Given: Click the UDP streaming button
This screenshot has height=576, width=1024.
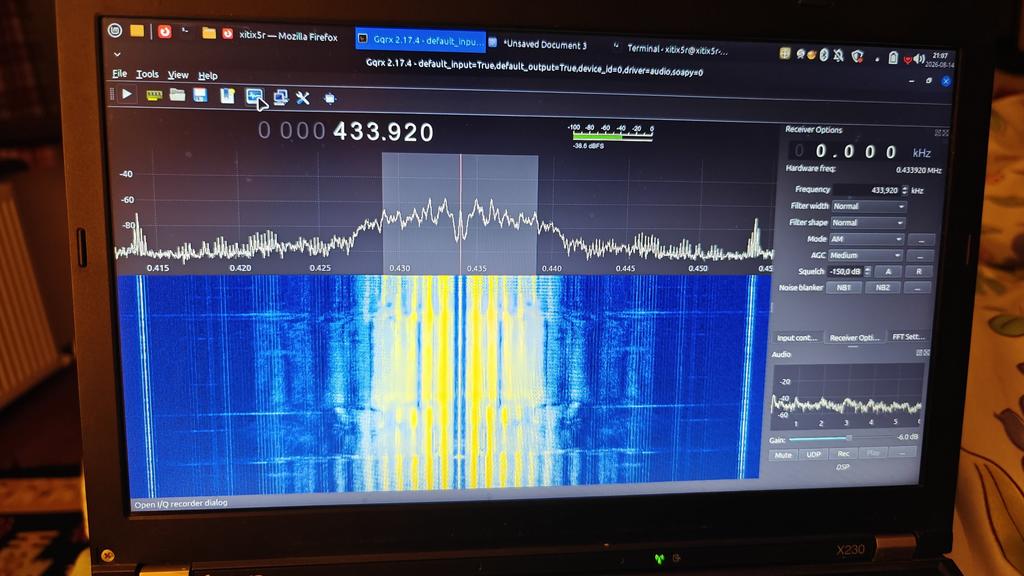Looking at the screenshot, I should click(813, 454).
